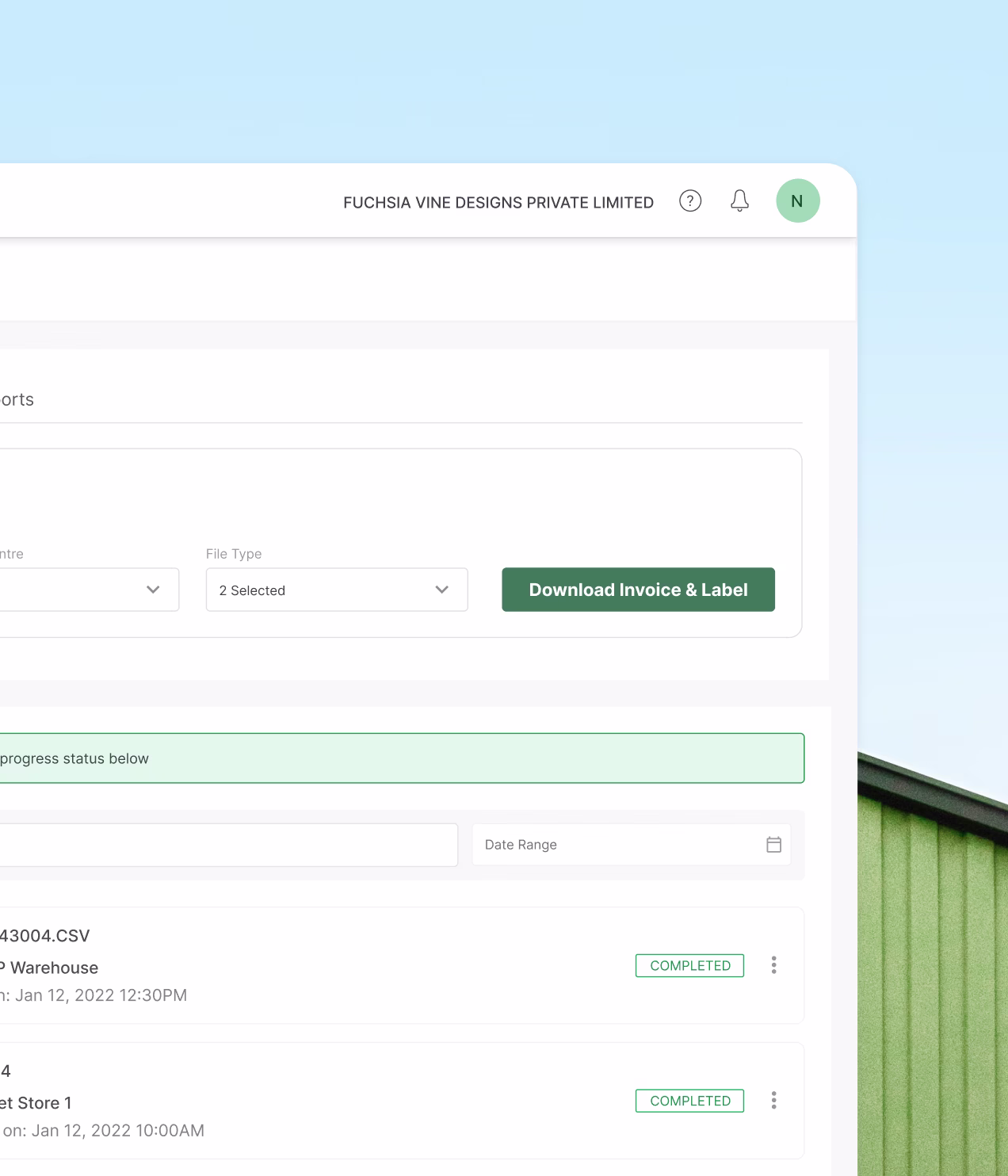
Task: Open kebab menu on the 43004.CSV report
Action: pyautogui.click(x=773, y=965)
